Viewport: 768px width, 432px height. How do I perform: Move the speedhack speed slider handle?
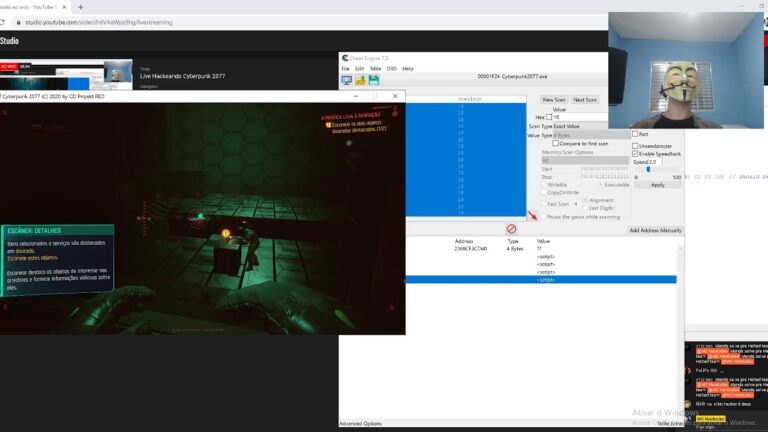[x=648, y=169]
